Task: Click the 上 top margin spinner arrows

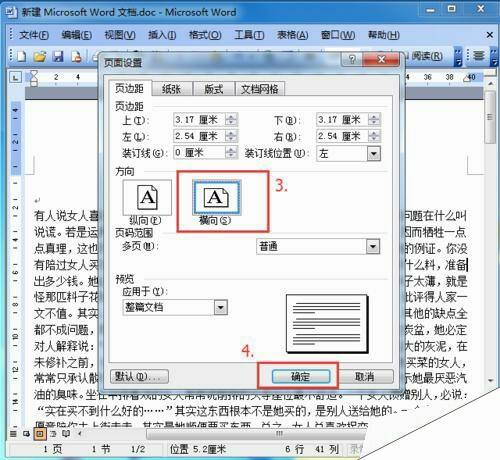Action: tap(231, 119)
